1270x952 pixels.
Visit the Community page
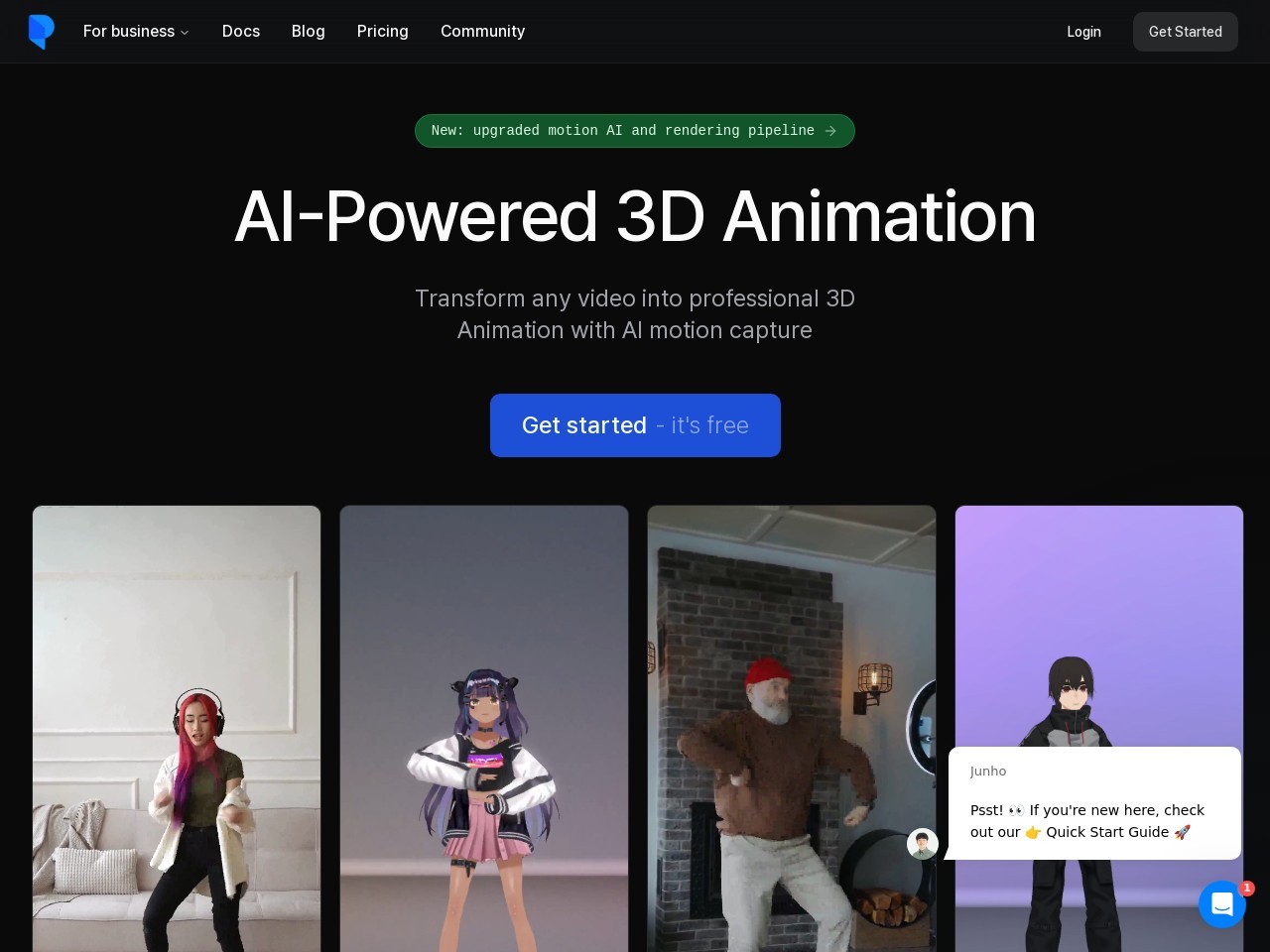482,32
